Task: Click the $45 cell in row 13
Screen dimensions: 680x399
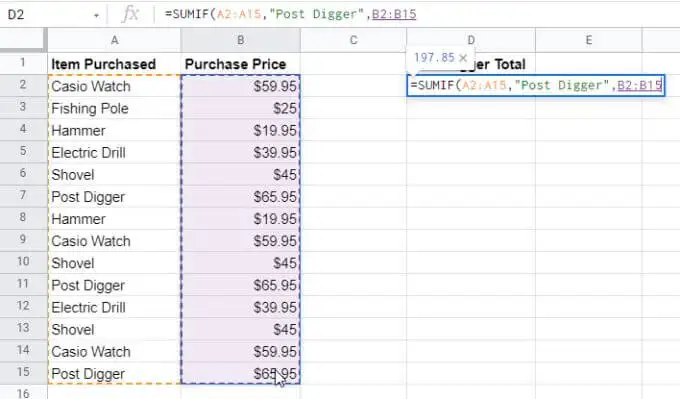Action: coord(240,329)
